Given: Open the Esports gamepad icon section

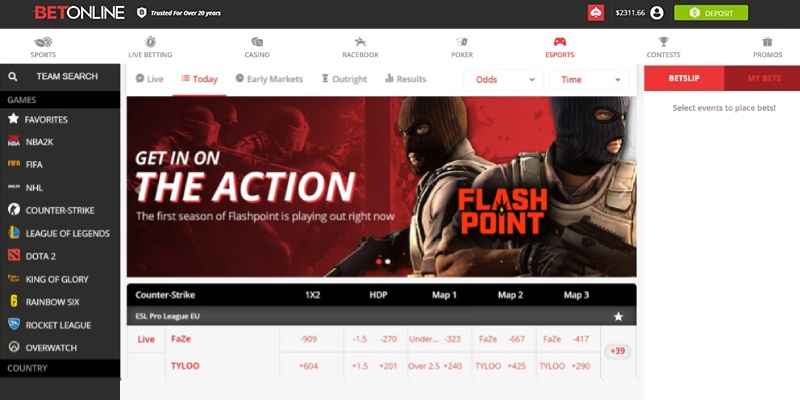Looking at the screenshot, I should tap(560, 41).
